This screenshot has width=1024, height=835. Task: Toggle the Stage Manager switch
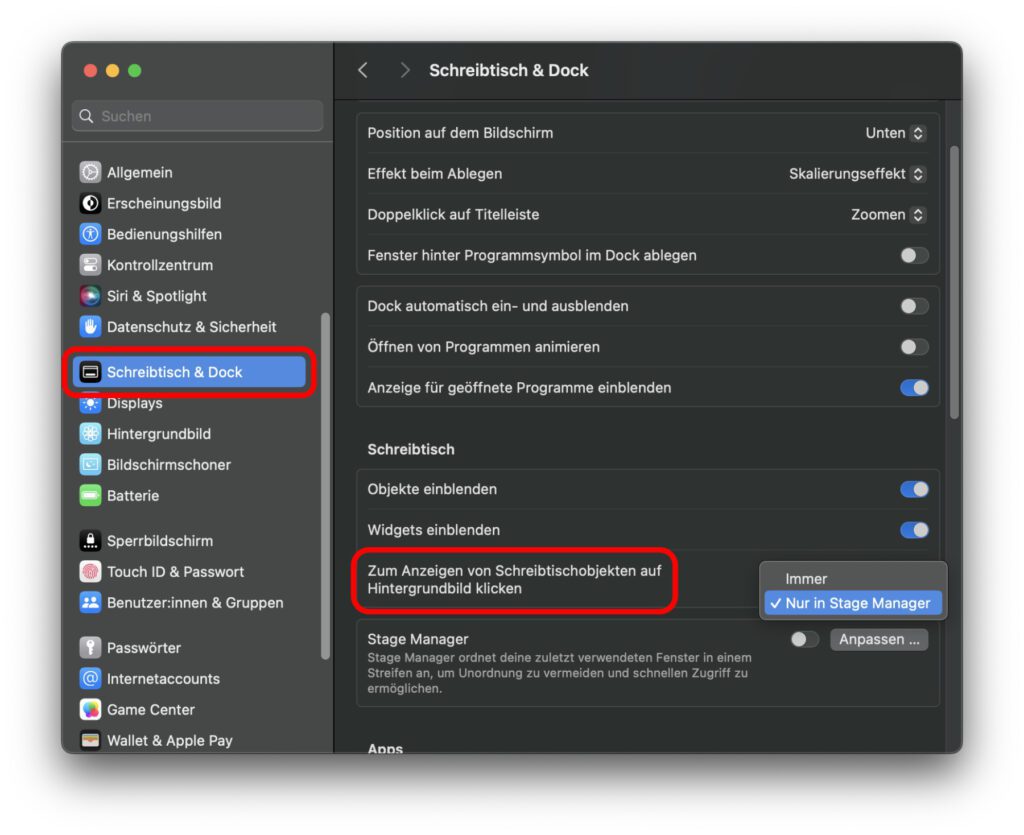click(x=804, y=639)
